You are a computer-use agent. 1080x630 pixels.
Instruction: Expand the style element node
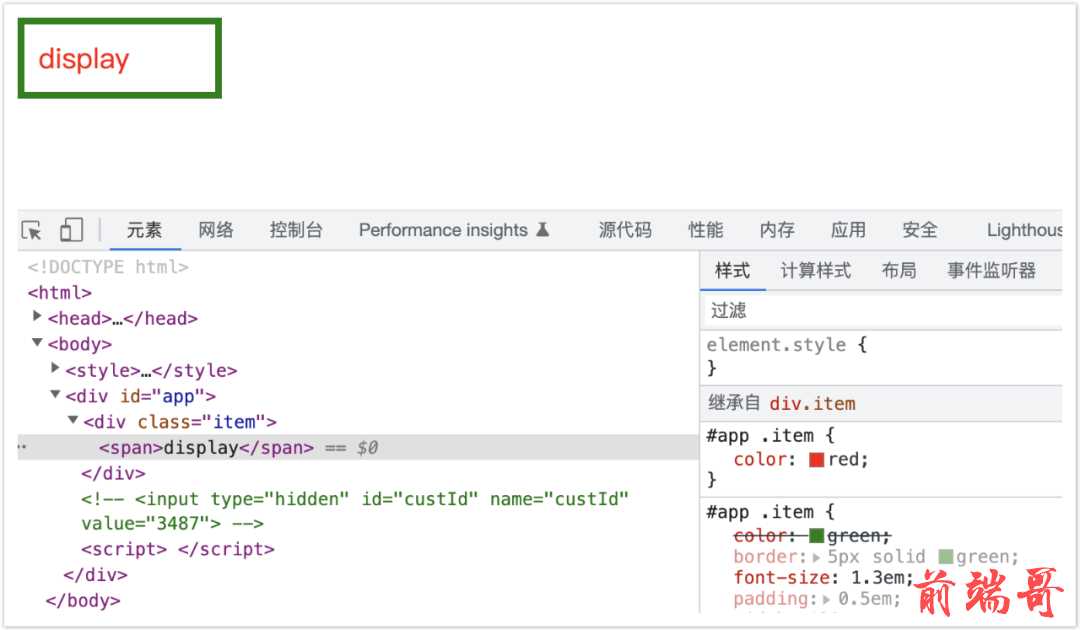coord(55,368)
